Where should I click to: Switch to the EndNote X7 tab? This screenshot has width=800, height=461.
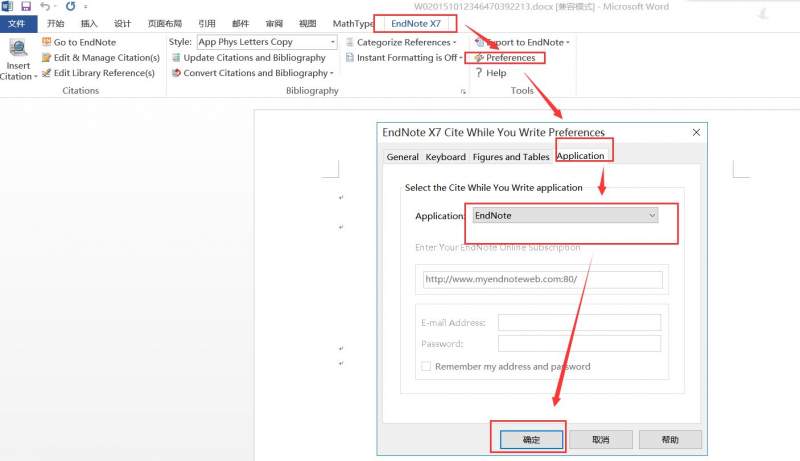coord(415,23)
